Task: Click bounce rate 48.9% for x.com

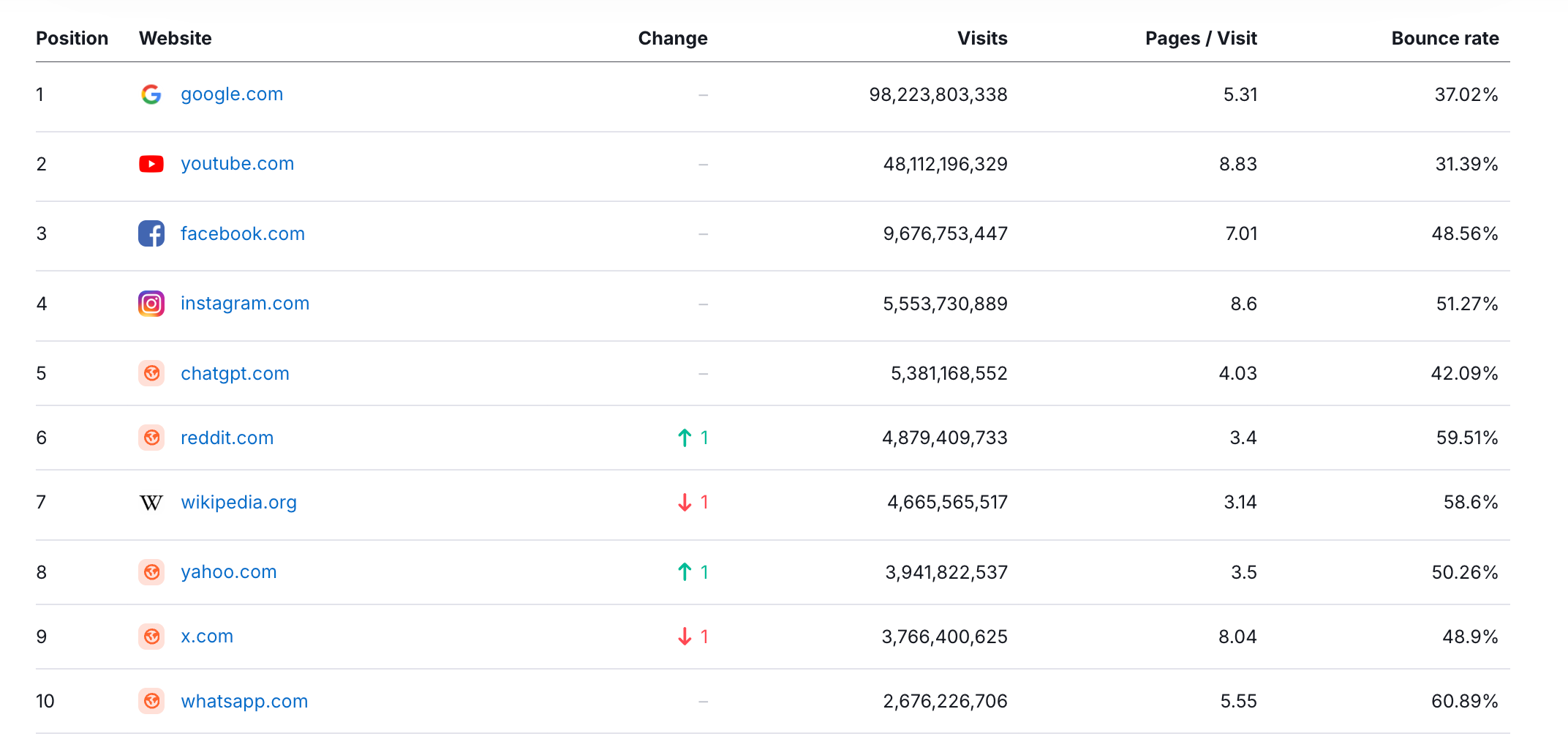Action: point(1470,637)
